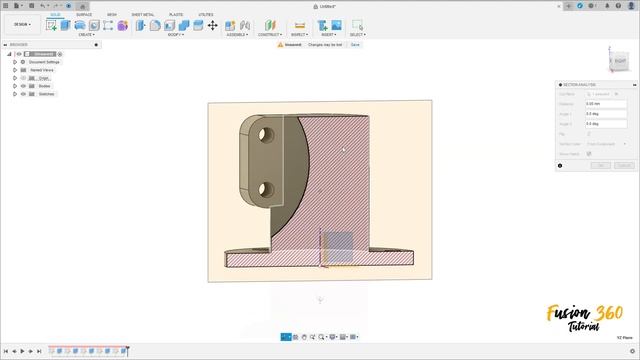Toggle the Flip checkbox in Section Analysis
Image resolution: width=640 pixels, height=360 pixels.
[x=589, y=134]
